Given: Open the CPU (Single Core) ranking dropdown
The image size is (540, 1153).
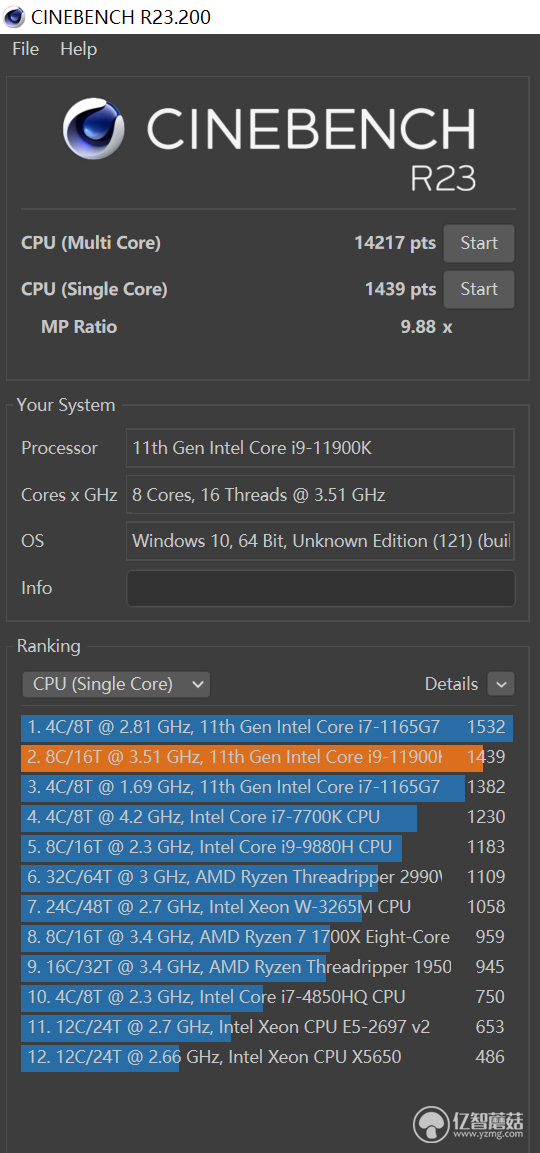Looking at the screenshot, I should coord(116,684).
